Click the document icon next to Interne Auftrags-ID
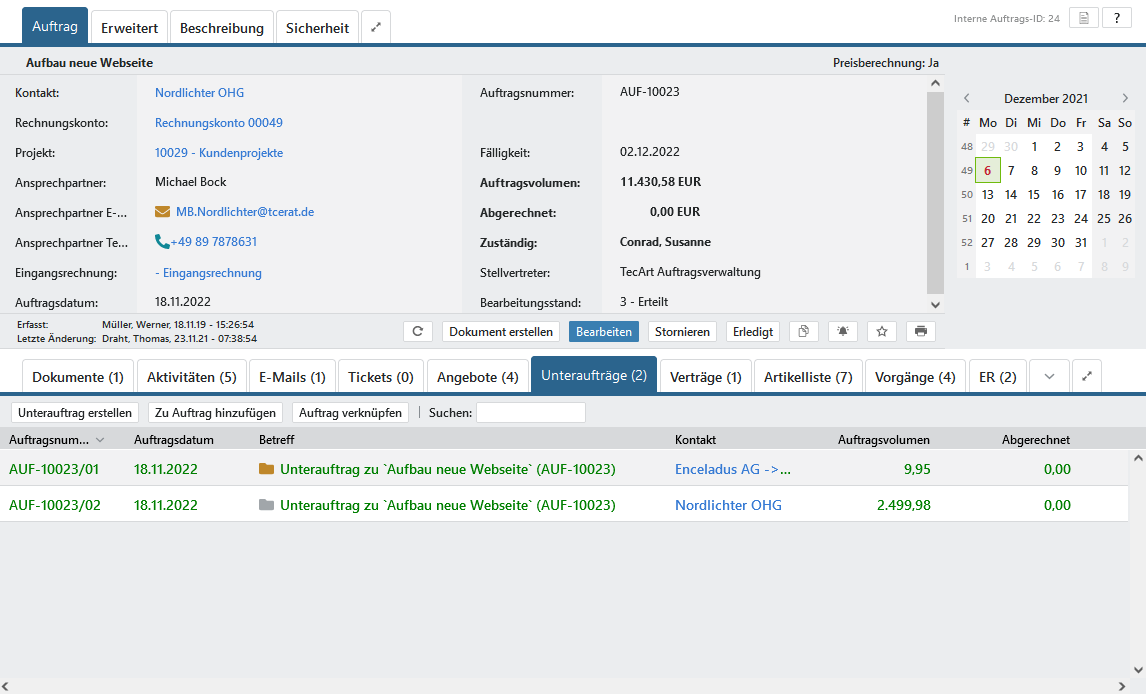Screen dimensions: 1146x694 (1084, 18)
